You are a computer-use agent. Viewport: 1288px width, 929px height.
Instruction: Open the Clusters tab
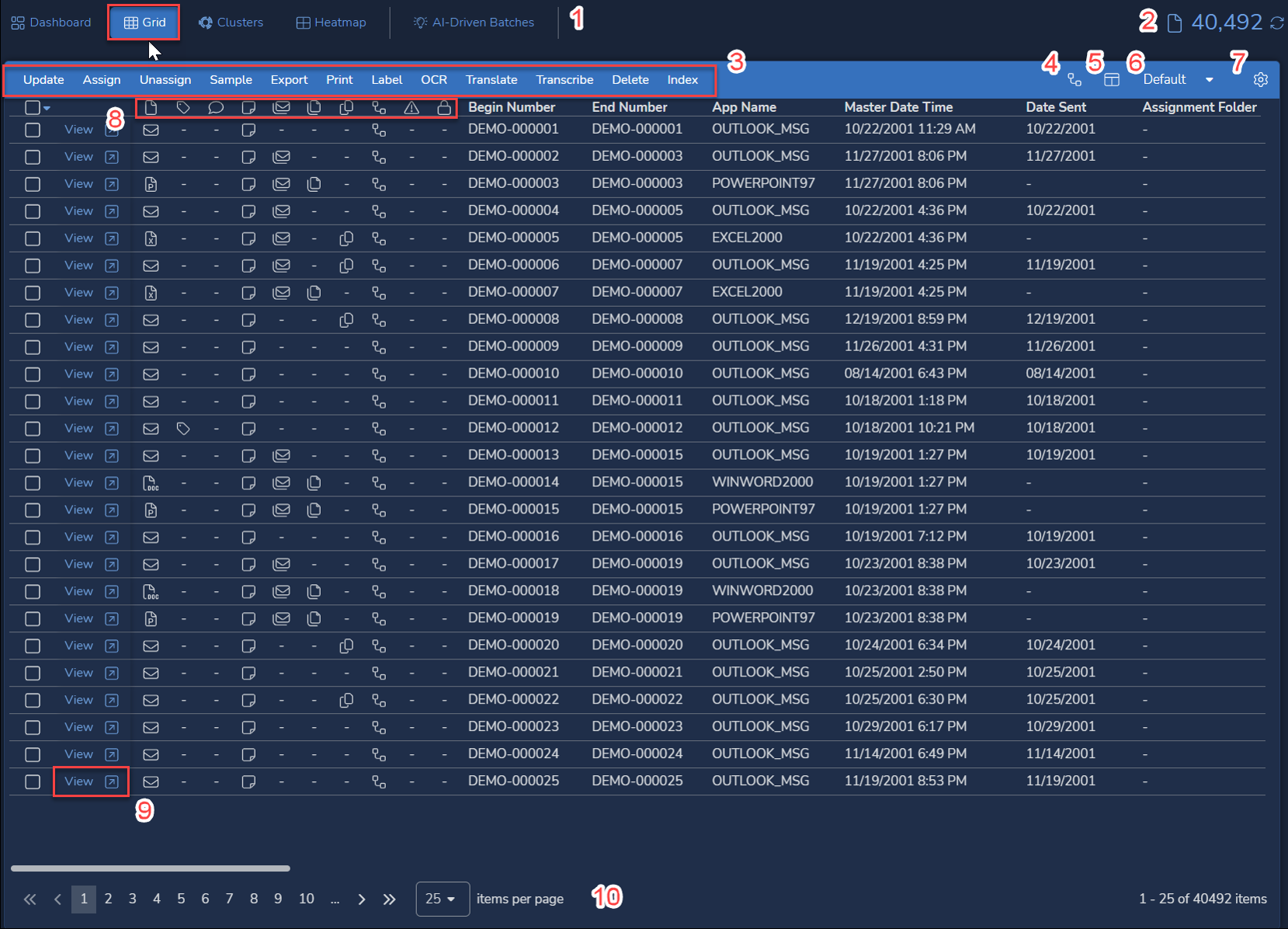(x=231, y=23)
